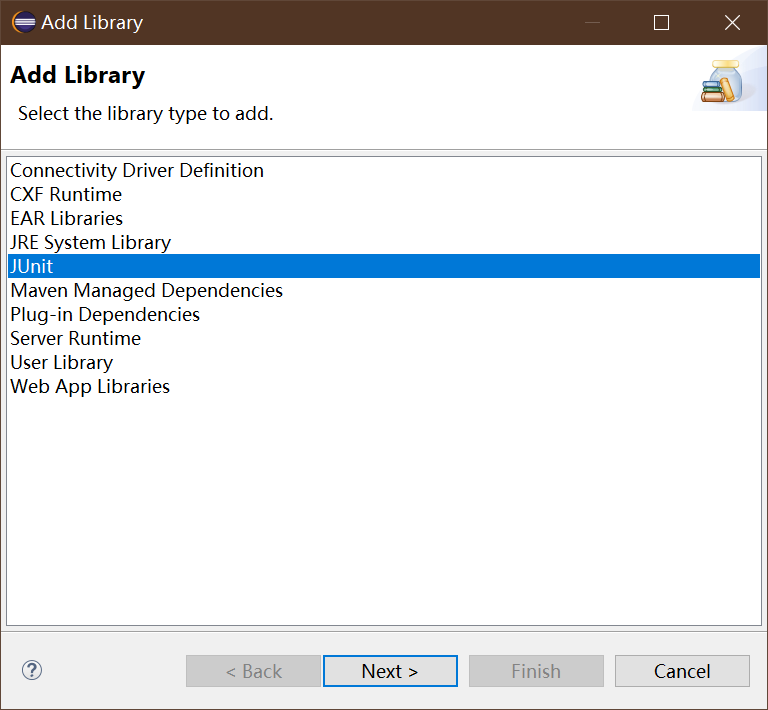Choose Web App Libraries option
Viewport: 768px width, 710px height.
[x=90, y=386]
